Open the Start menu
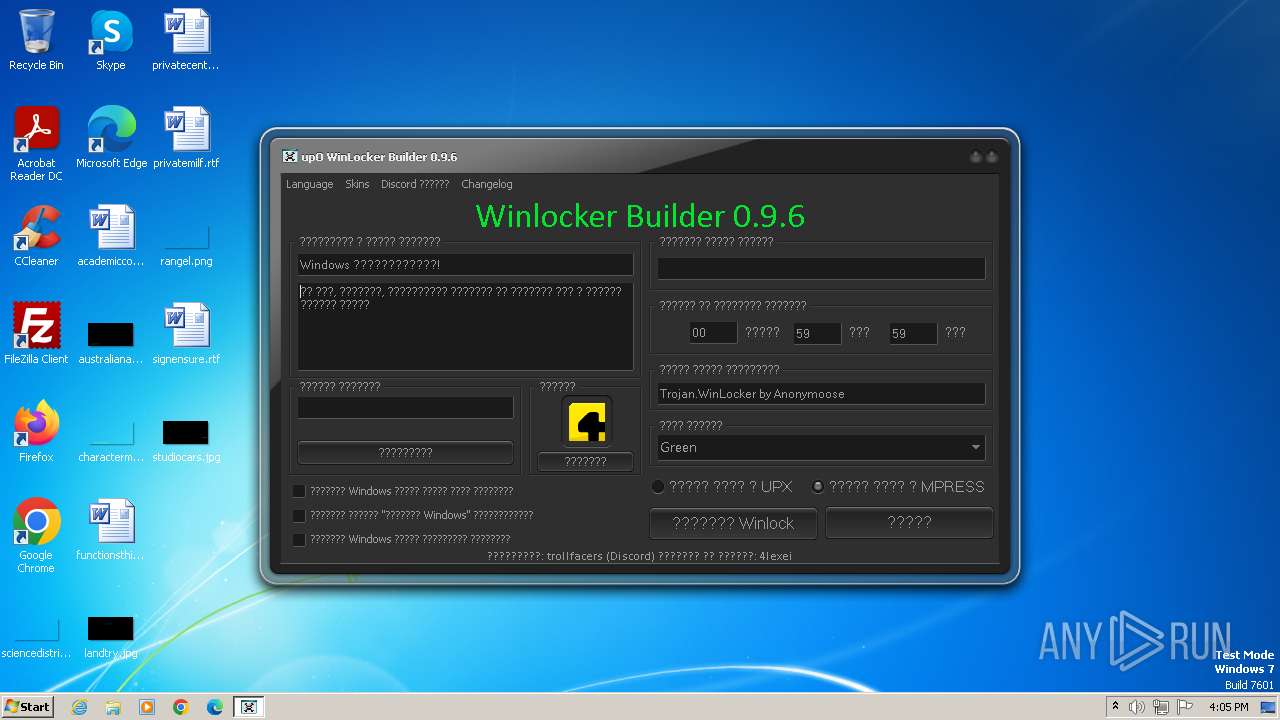 point(27,707)
